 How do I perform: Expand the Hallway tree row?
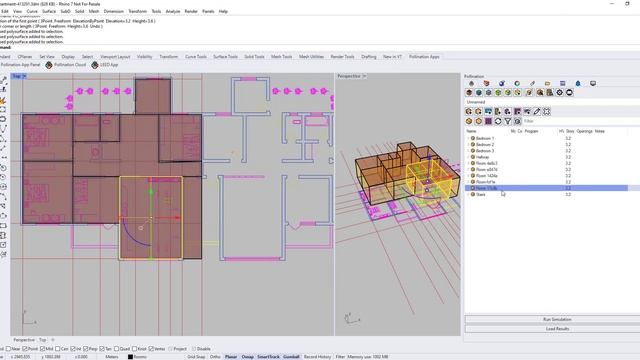click(468, 157)
